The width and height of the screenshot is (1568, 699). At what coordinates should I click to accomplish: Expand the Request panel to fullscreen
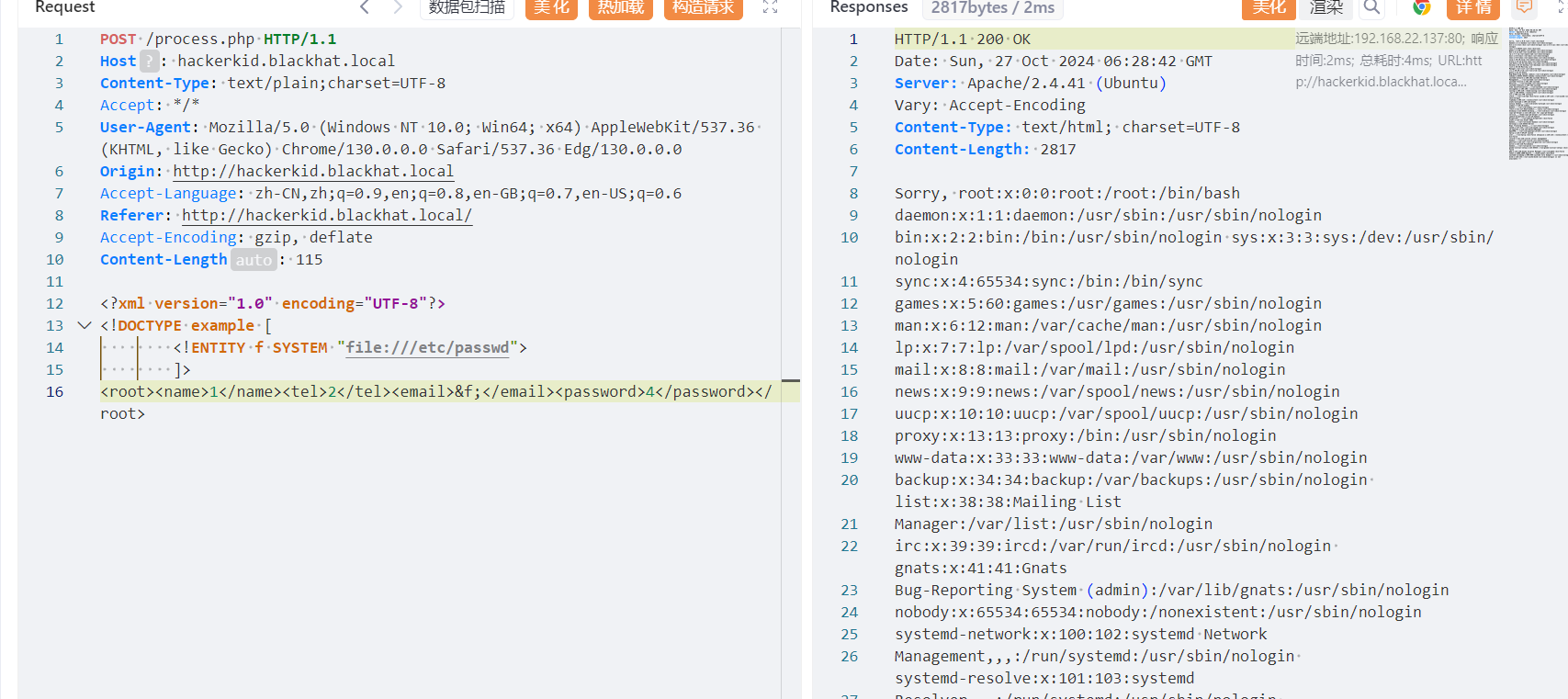(770, 7)
